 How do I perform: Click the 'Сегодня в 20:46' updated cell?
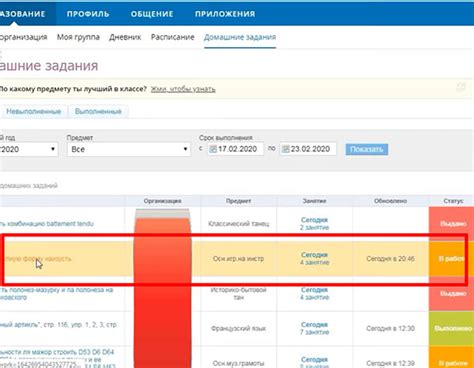(x=390, y=259)
